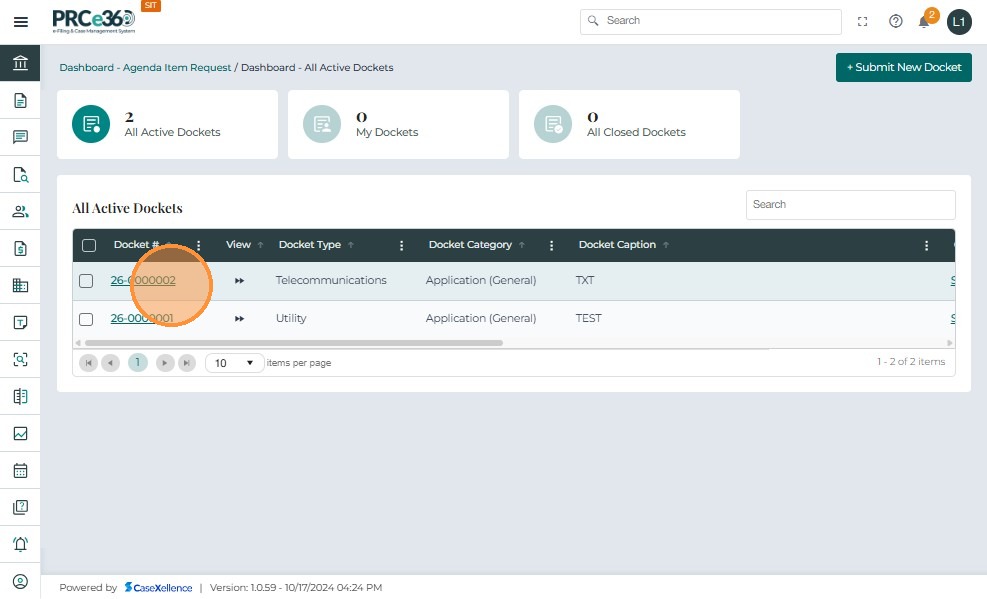Select the All Closed Dockets card
The image size is (987, 599).
tap(629, 124)
